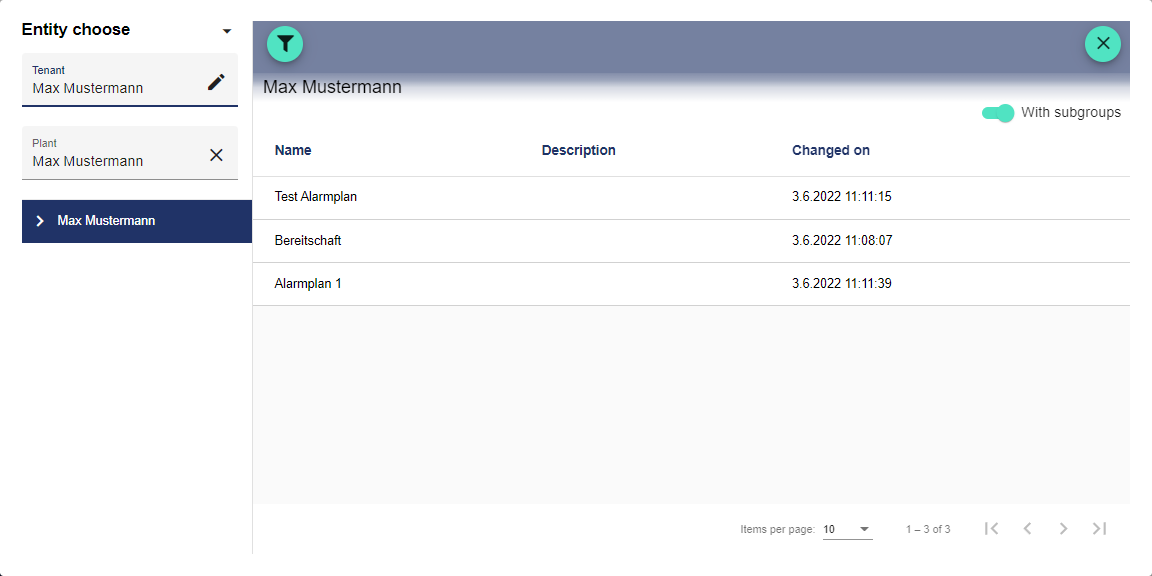
Task: Sort by Description column header
Action: coord(578,150)
